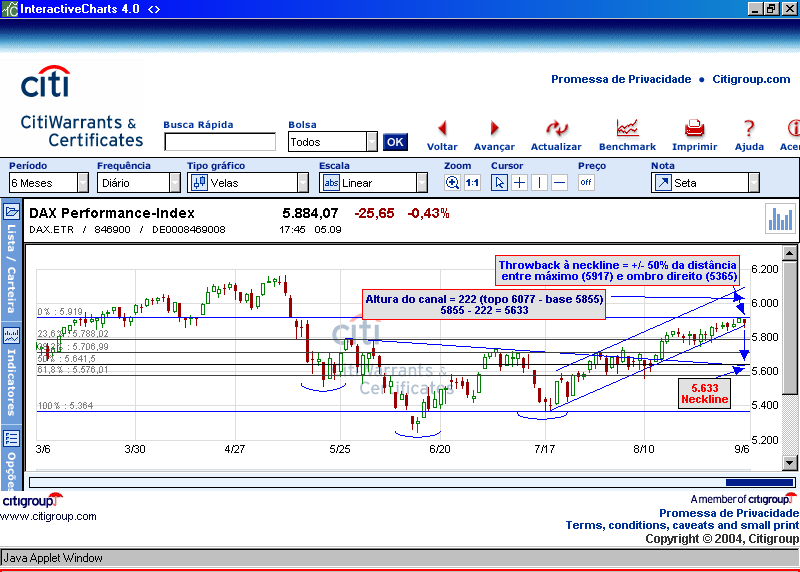The height and width of the screenshot is (572, 800).
Task: Click the Busca Rápida search field
Action: tap(220, 142)
